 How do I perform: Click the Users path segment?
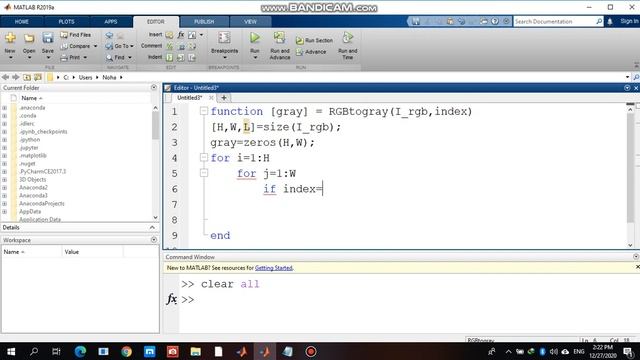pyautogui.click(x=85, y=77)
